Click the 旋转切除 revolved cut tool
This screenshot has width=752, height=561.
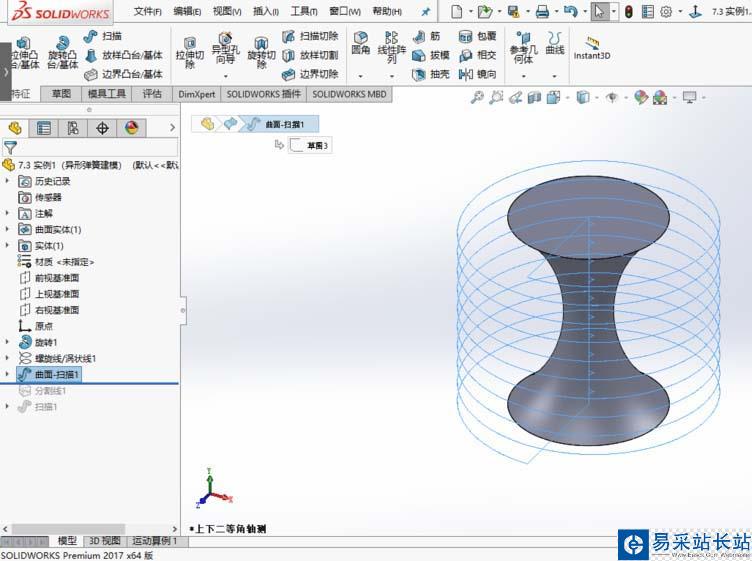click(x=261, y=53)
